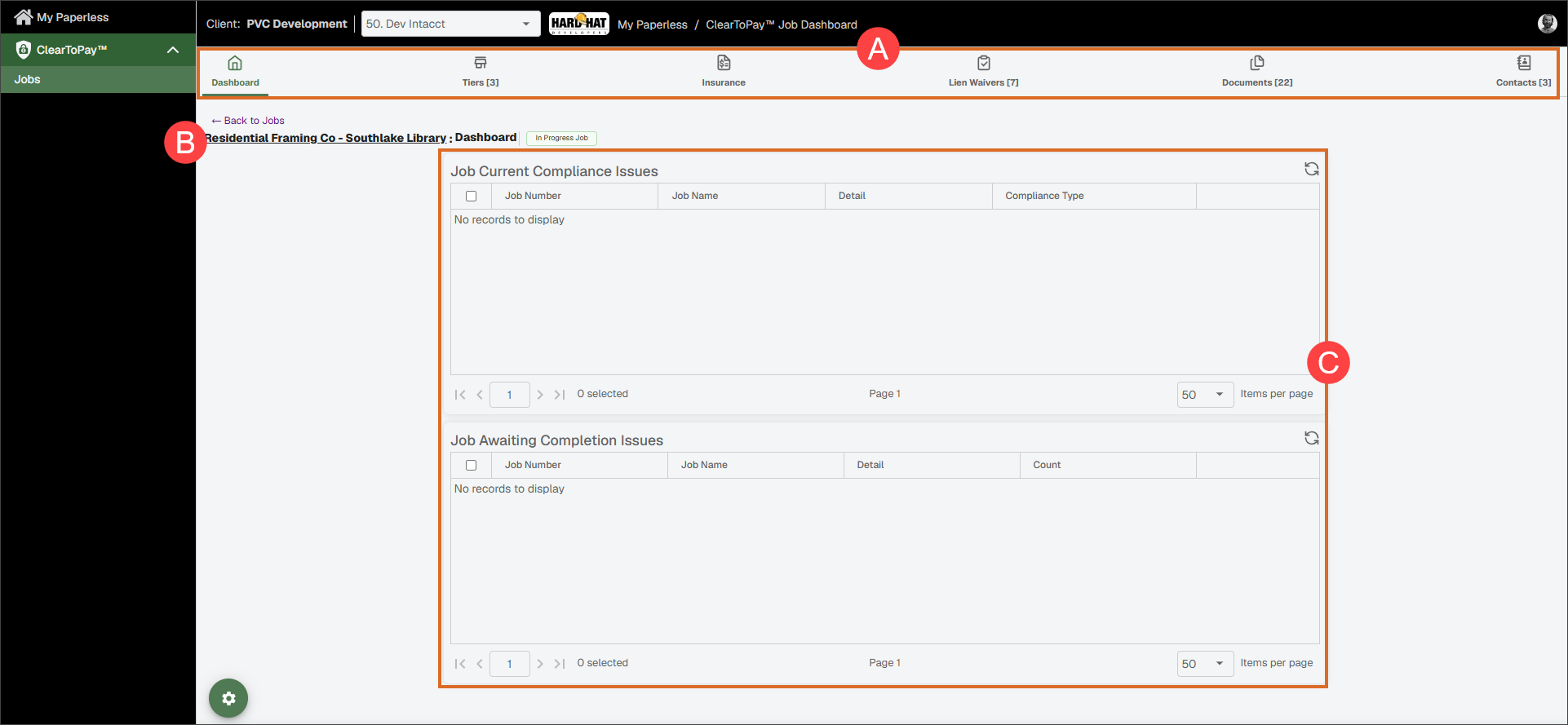1568x725 pixels.
Task: Toggle select-all checkbox in Awaiting Completion grid
Action: (x=471, y=465)
